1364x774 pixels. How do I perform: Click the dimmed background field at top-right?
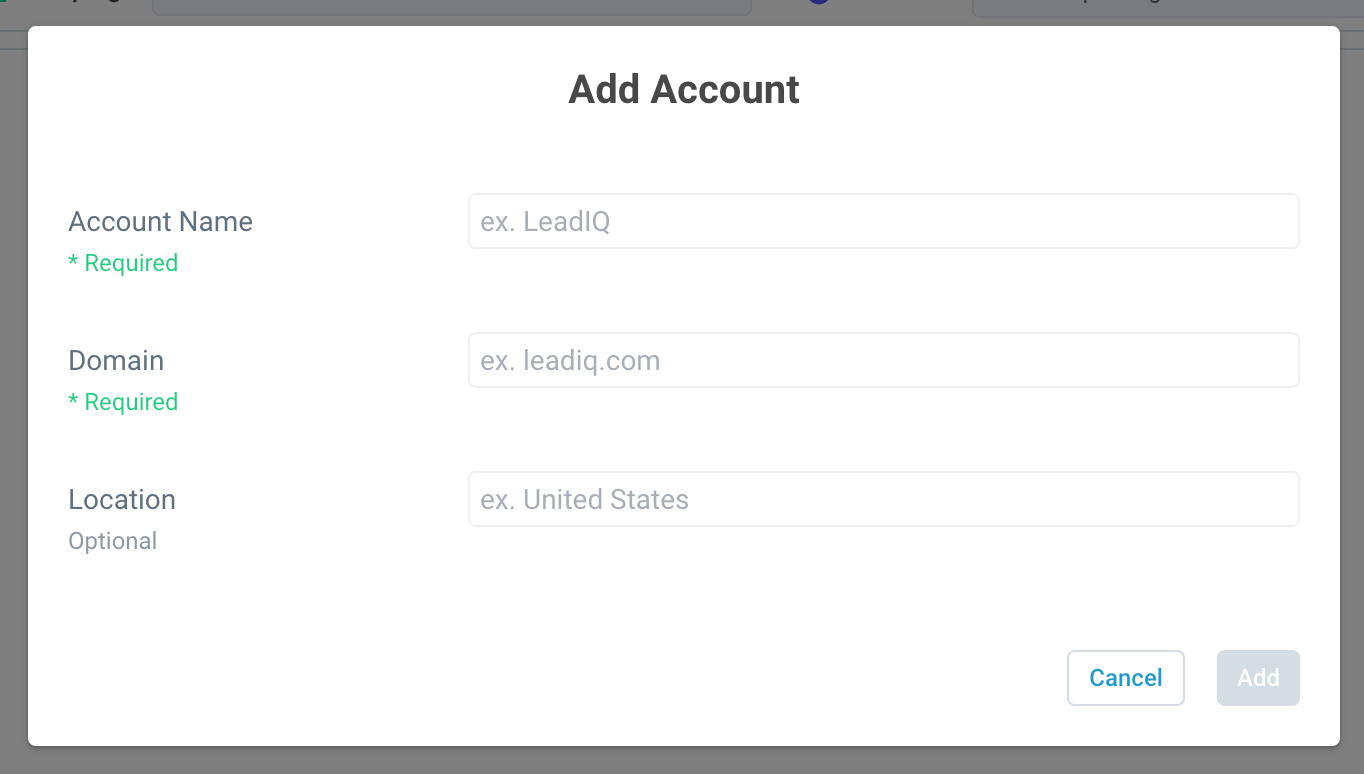click(1160, 6)
